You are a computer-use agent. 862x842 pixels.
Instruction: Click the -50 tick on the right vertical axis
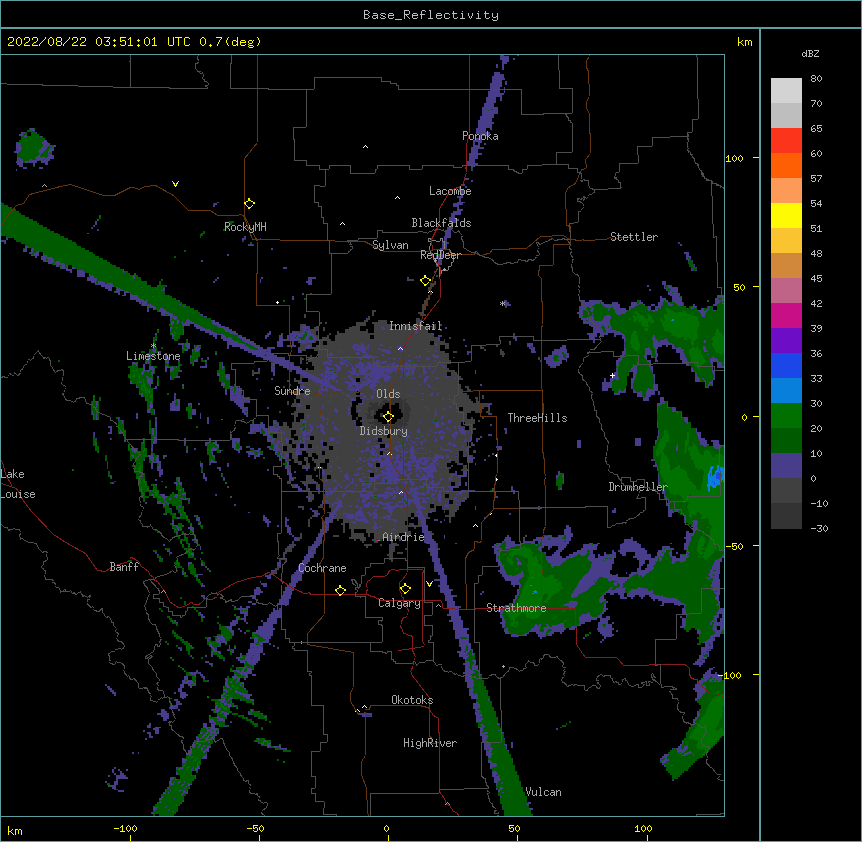(734, 546)
